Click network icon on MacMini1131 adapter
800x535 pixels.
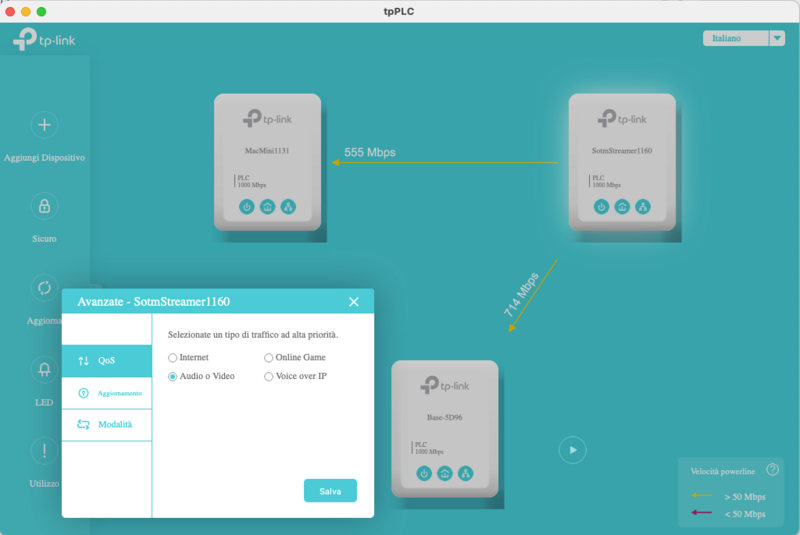(x=288, y=207)
